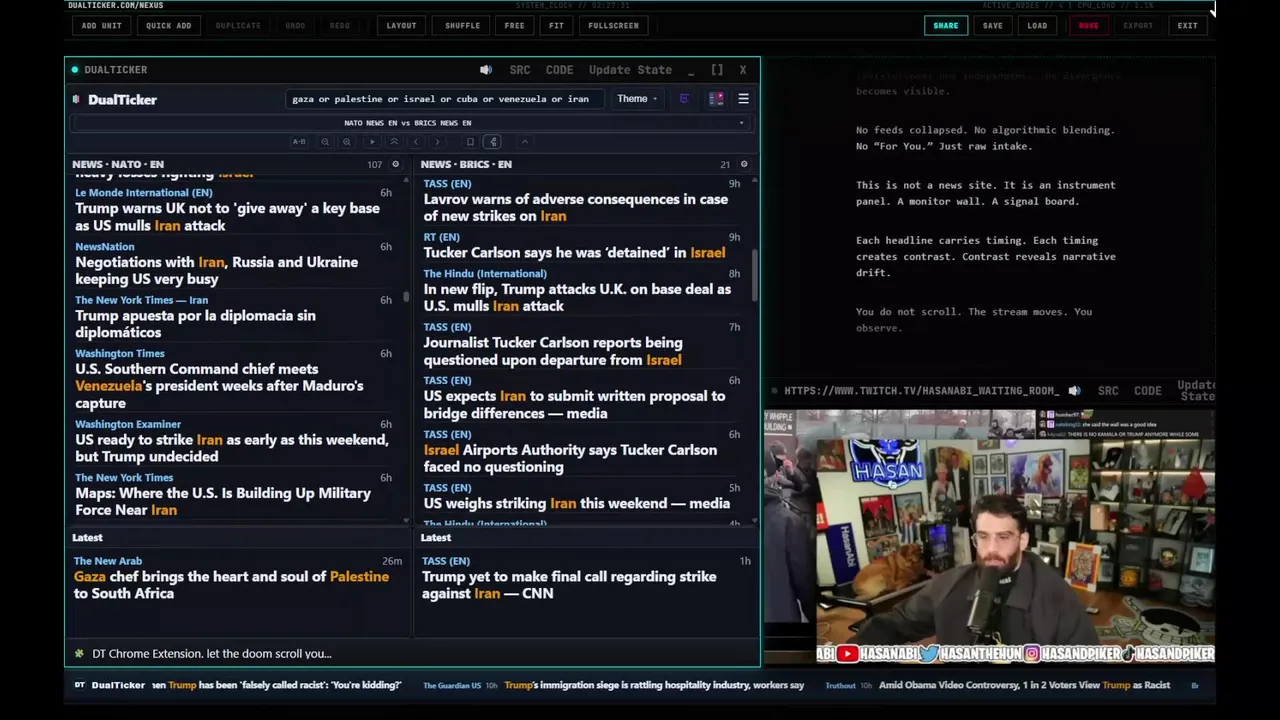Open SRC in the DualTicker unit header
This screenshot has width=1280, height=720.
(520, 70)
